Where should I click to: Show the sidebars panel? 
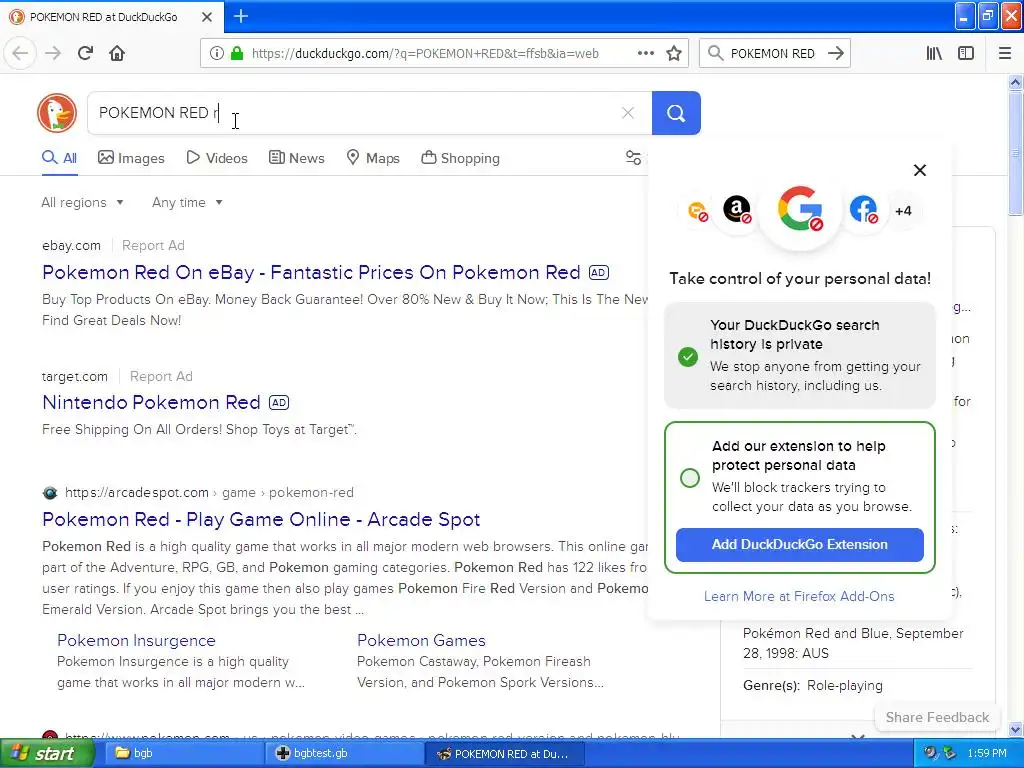(966, 54)
